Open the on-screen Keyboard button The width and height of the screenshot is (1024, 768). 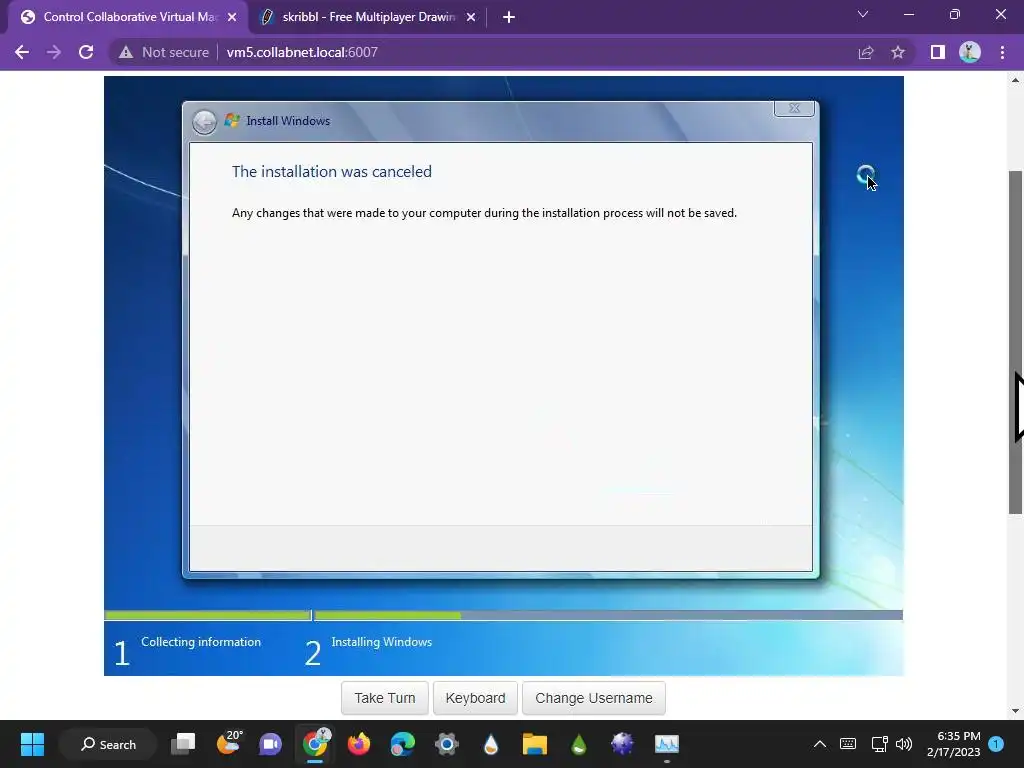pos(475,698)
